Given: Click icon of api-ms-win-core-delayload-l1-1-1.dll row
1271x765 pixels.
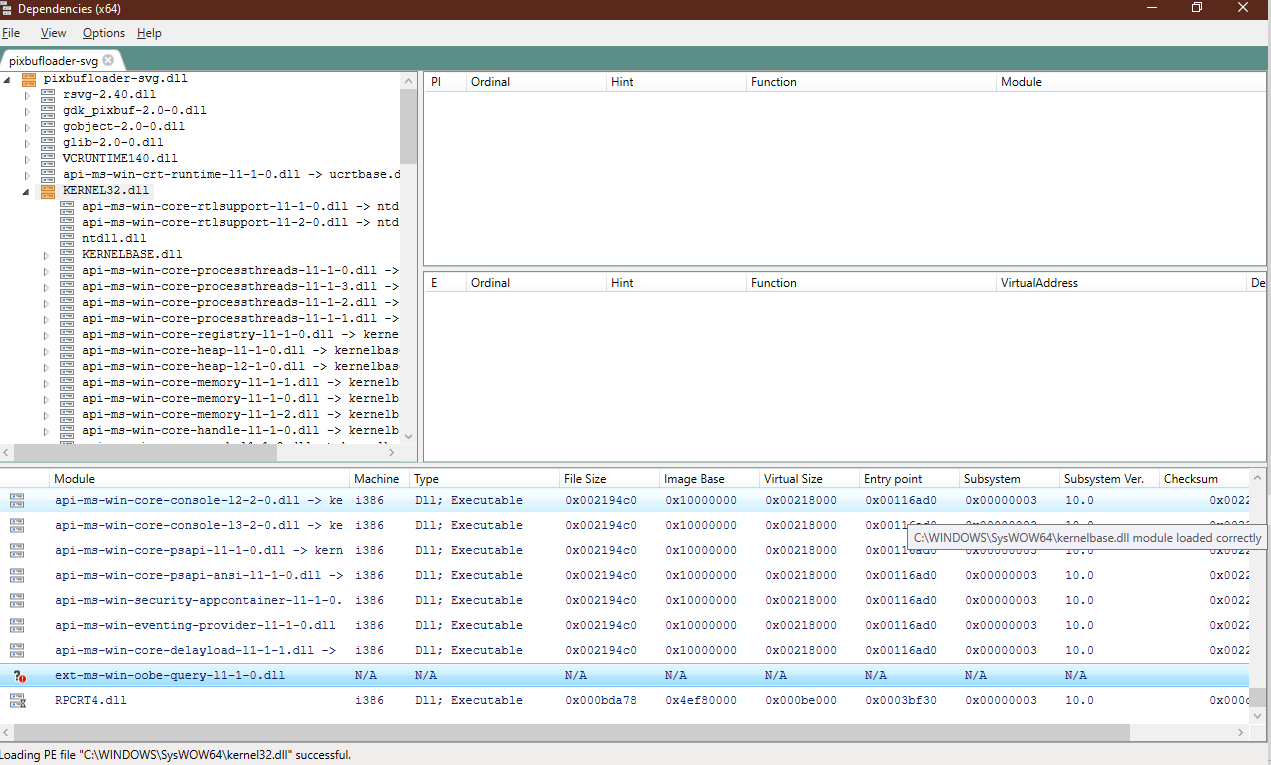Looking at the screenshot, I should pyautogui.click(x=18, y=650).
